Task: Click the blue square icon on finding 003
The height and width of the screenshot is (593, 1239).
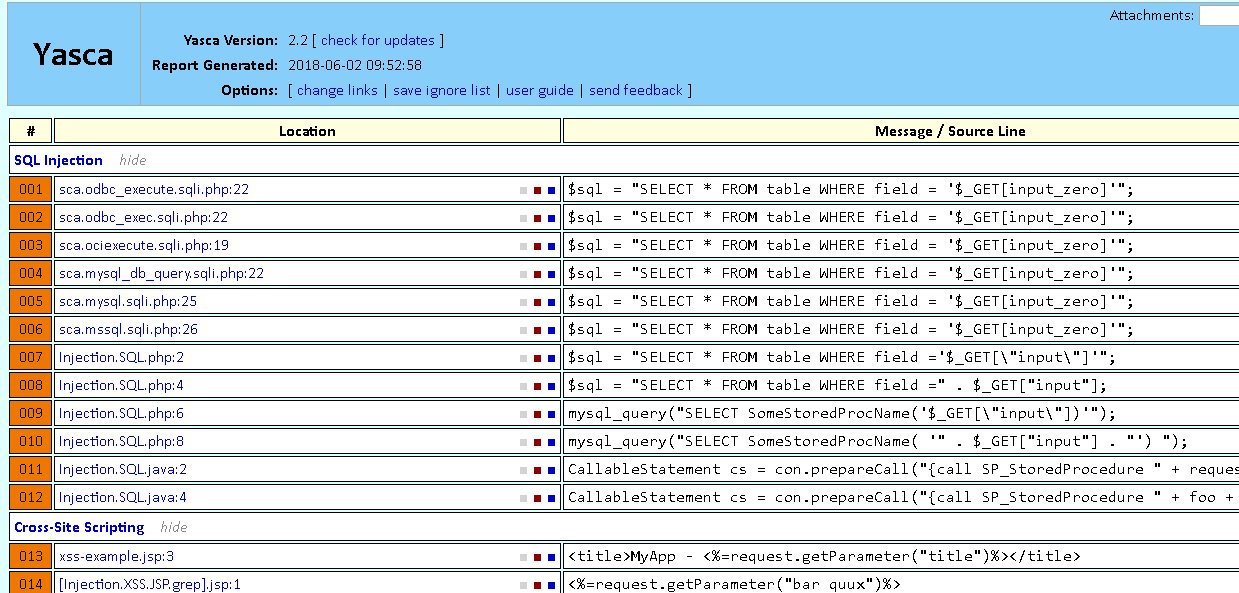Action: [x=552, y=245]
